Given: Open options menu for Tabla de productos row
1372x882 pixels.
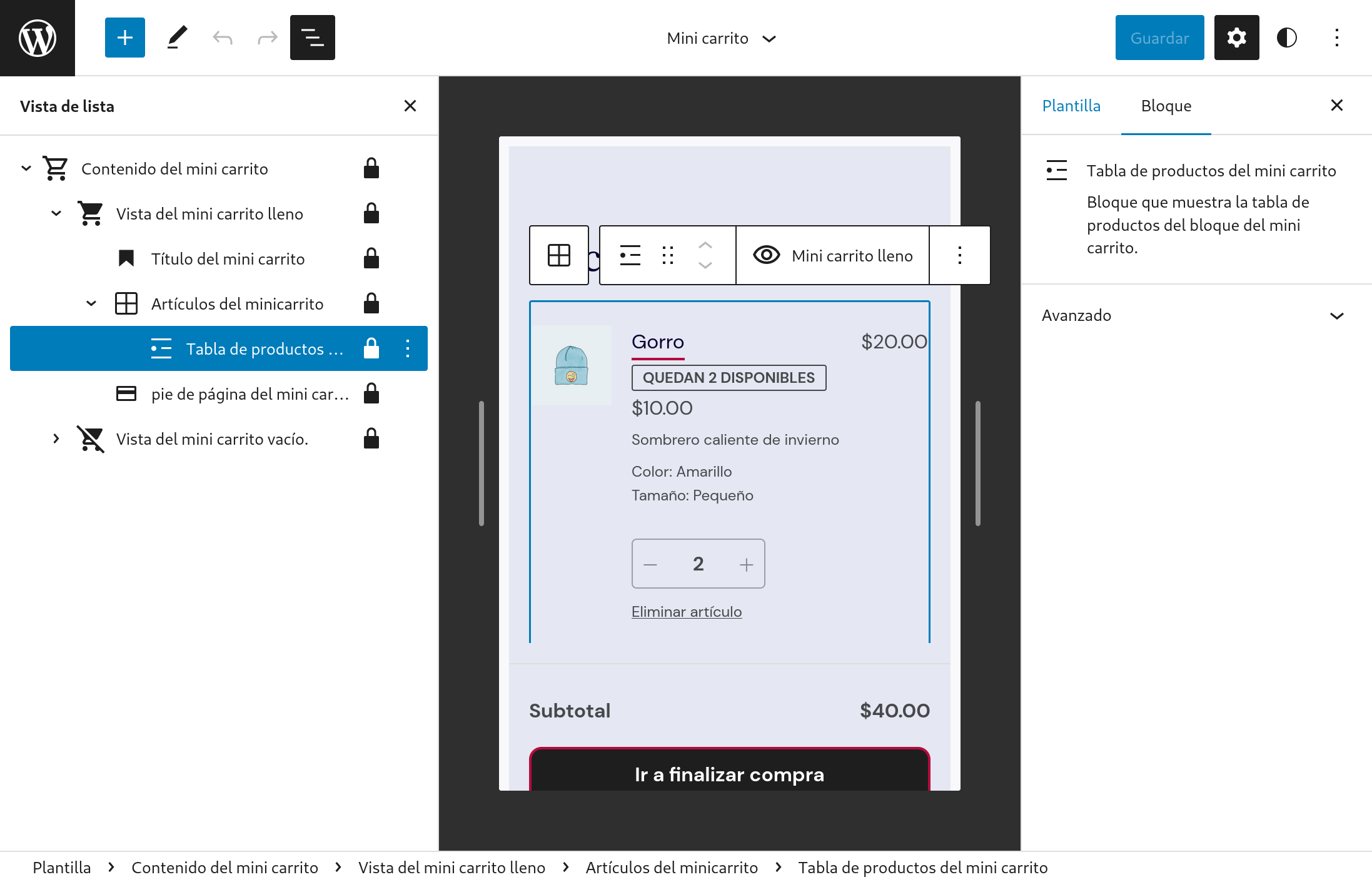Looking at the screenshot, I should coord(408,348).
